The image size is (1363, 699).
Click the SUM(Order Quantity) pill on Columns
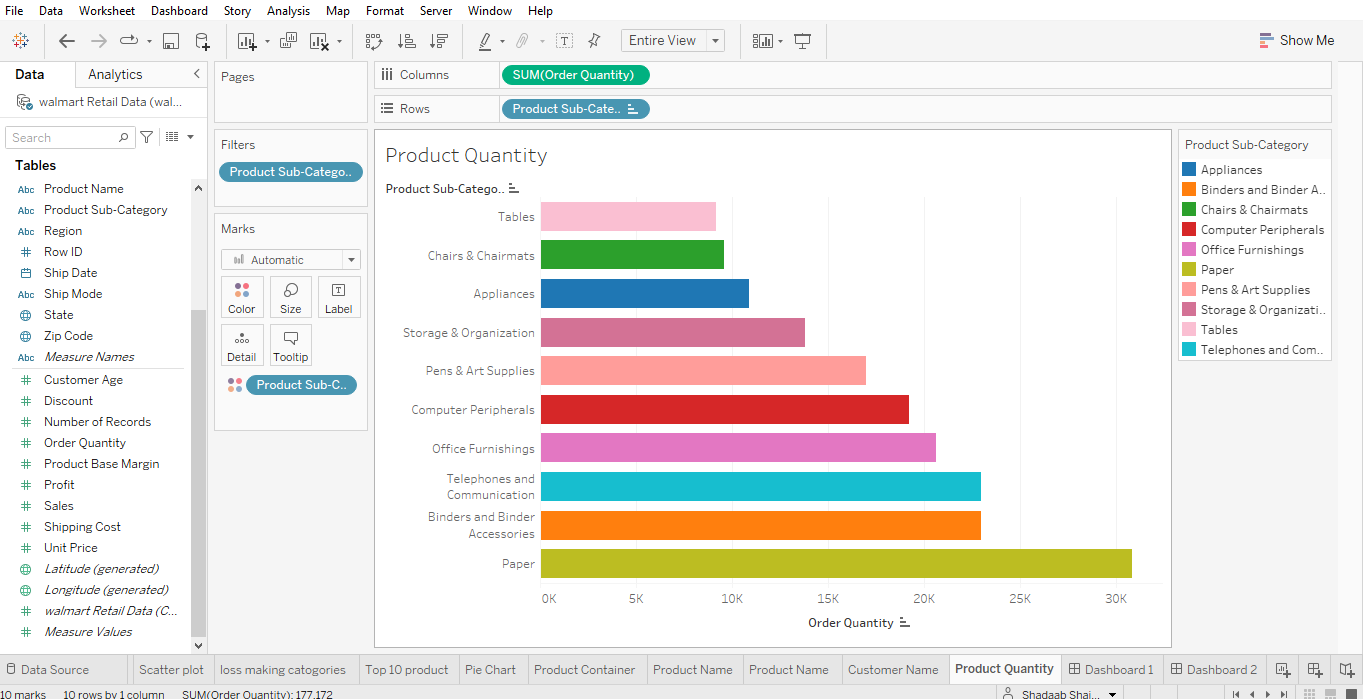coord(575,75)
